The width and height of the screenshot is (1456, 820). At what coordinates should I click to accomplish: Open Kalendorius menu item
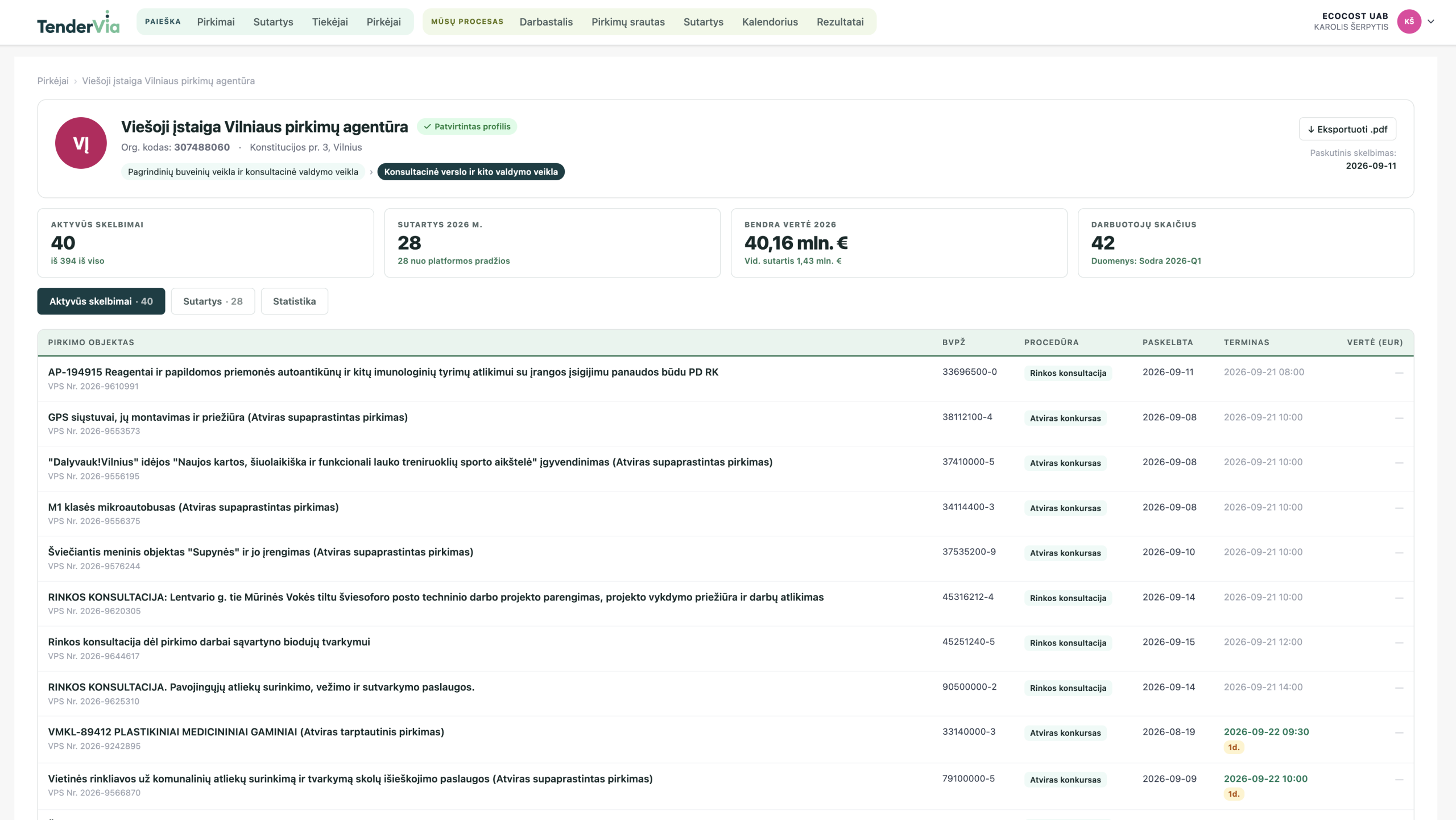click(770, 22)
